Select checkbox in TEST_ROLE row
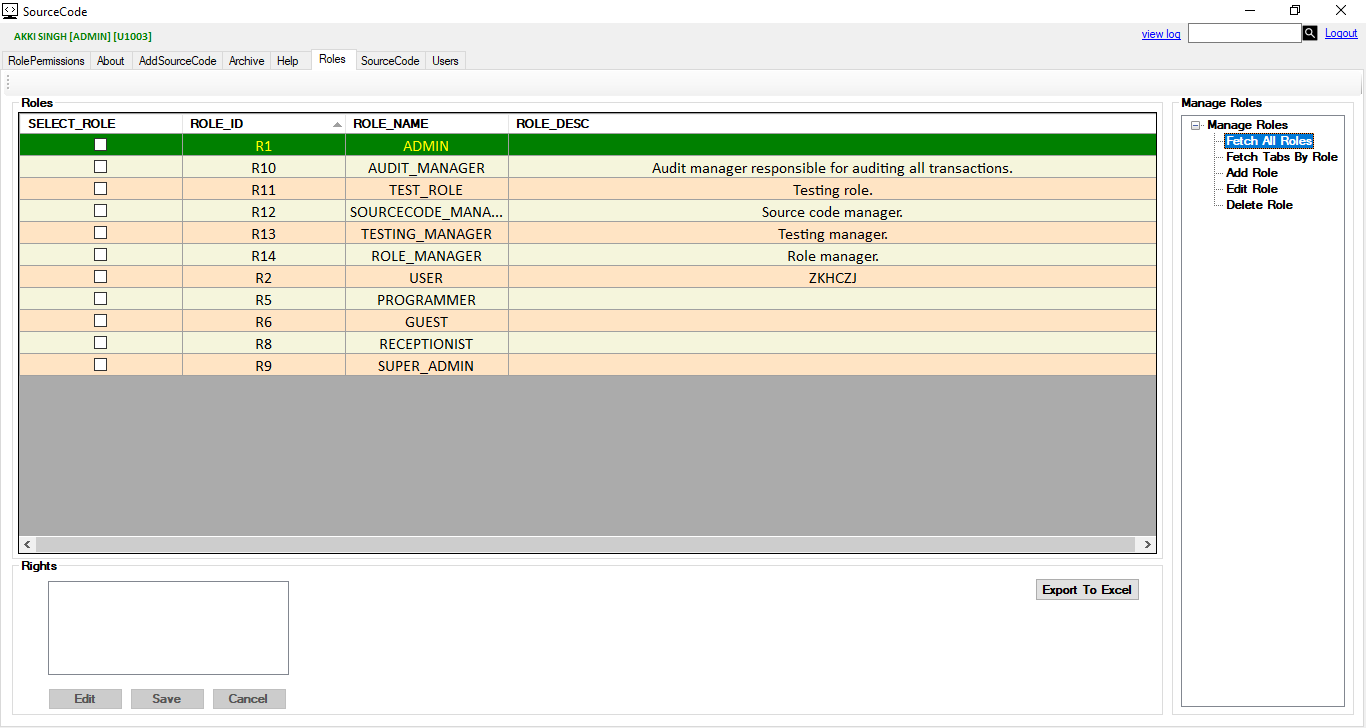Image resolution: width=1366 pixels, height=728 pixels. [x=100, y=189]
